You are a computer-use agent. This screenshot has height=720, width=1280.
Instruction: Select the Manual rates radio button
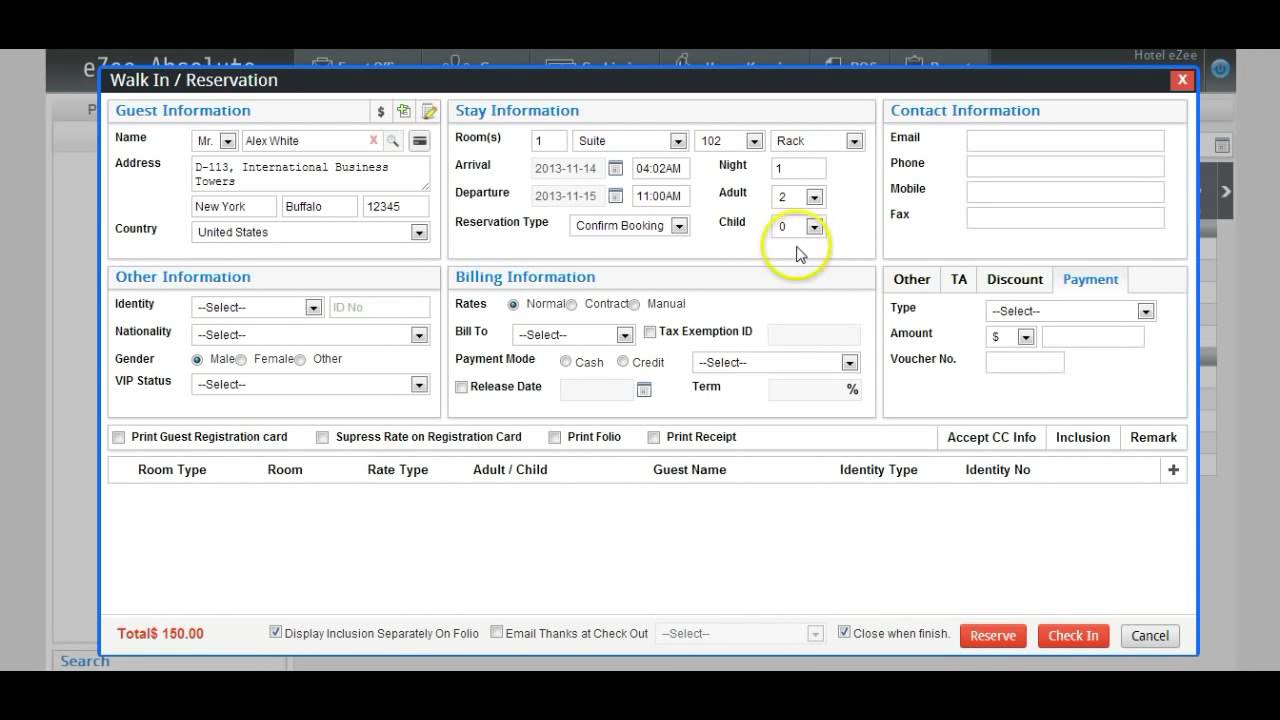click(634, 305)
